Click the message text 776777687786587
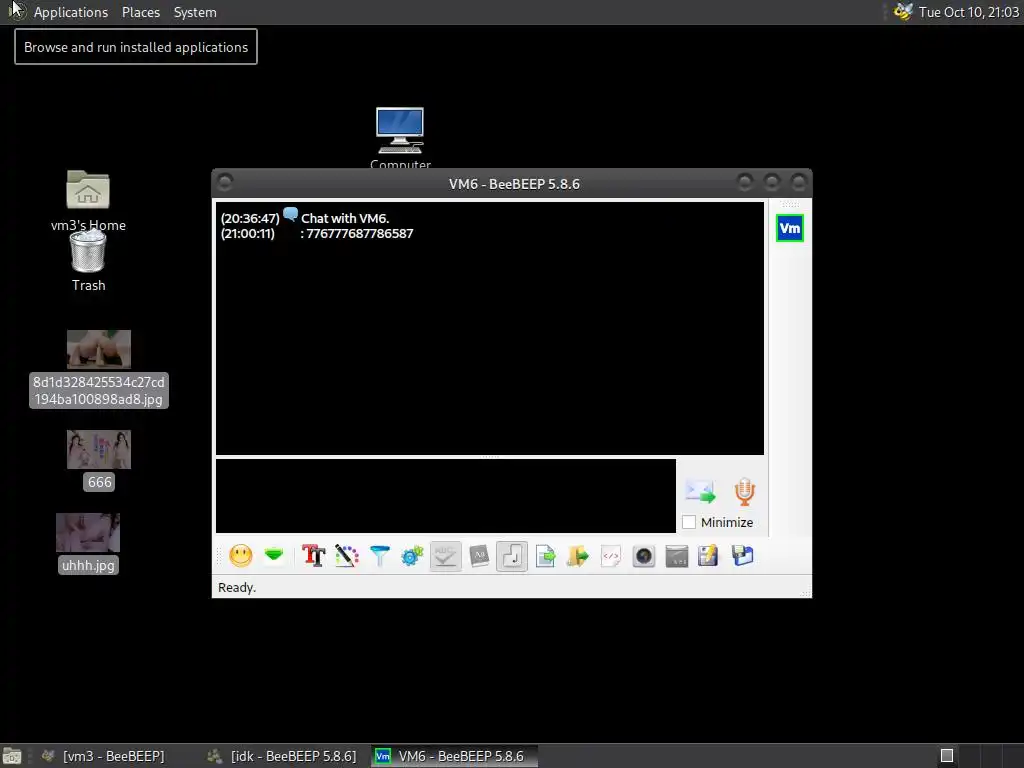 click(359, 234)
